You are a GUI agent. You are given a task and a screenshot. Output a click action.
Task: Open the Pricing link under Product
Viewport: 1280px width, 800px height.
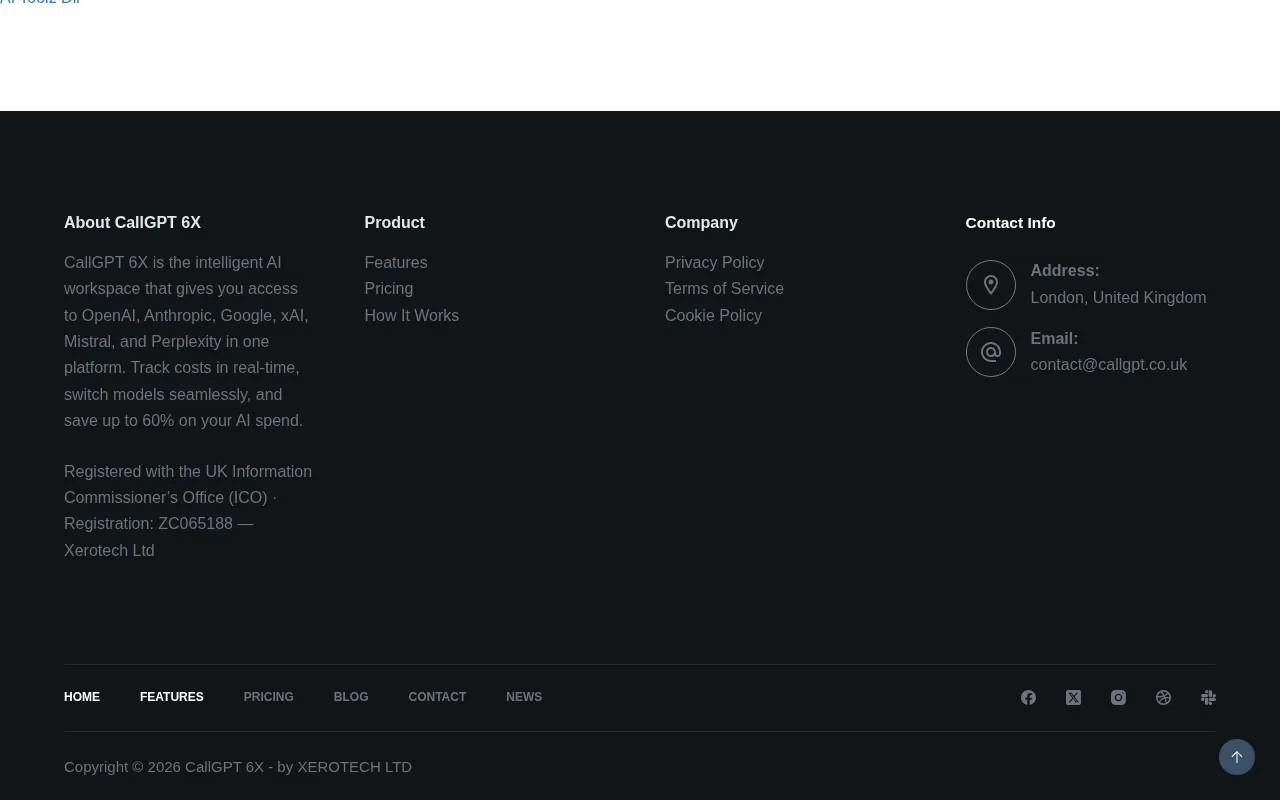[389, 288]
